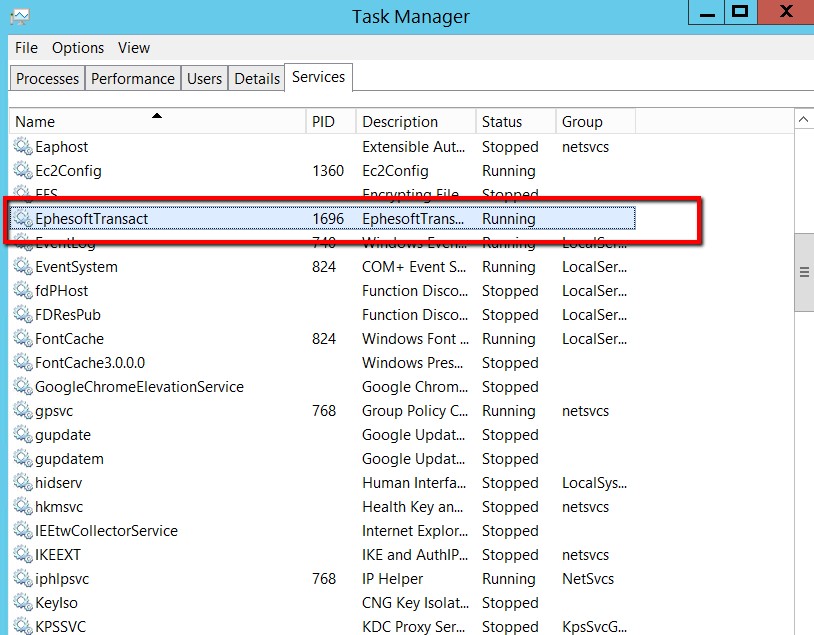The width and height of the screenshot is (814, 635).
Task: Click the 'COM+ Event S...' description cell
Action: coord(414,267)
